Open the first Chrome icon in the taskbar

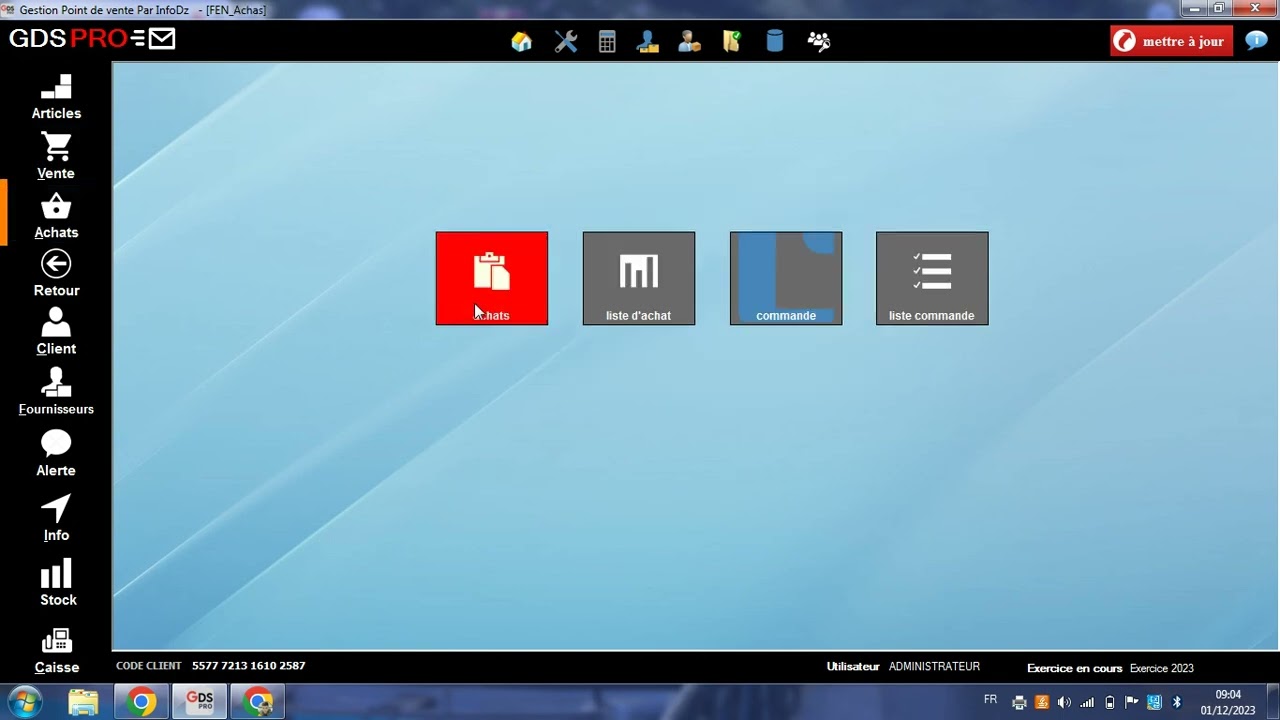coord(141,702)
